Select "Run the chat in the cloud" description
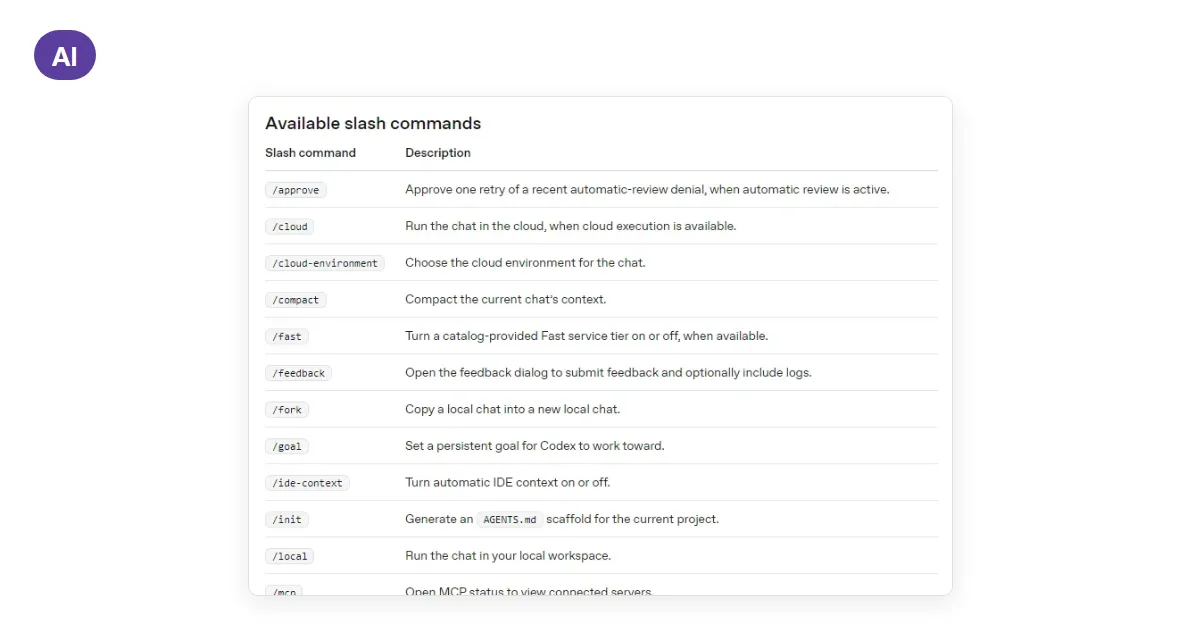 pyautogui.click(x=571, y=226)
